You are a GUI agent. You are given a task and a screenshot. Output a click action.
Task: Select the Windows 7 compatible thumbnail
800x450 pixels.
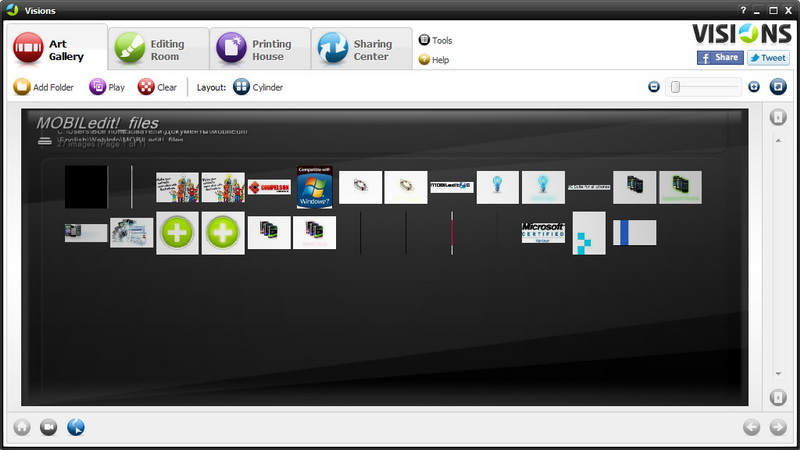coord(315,187)
